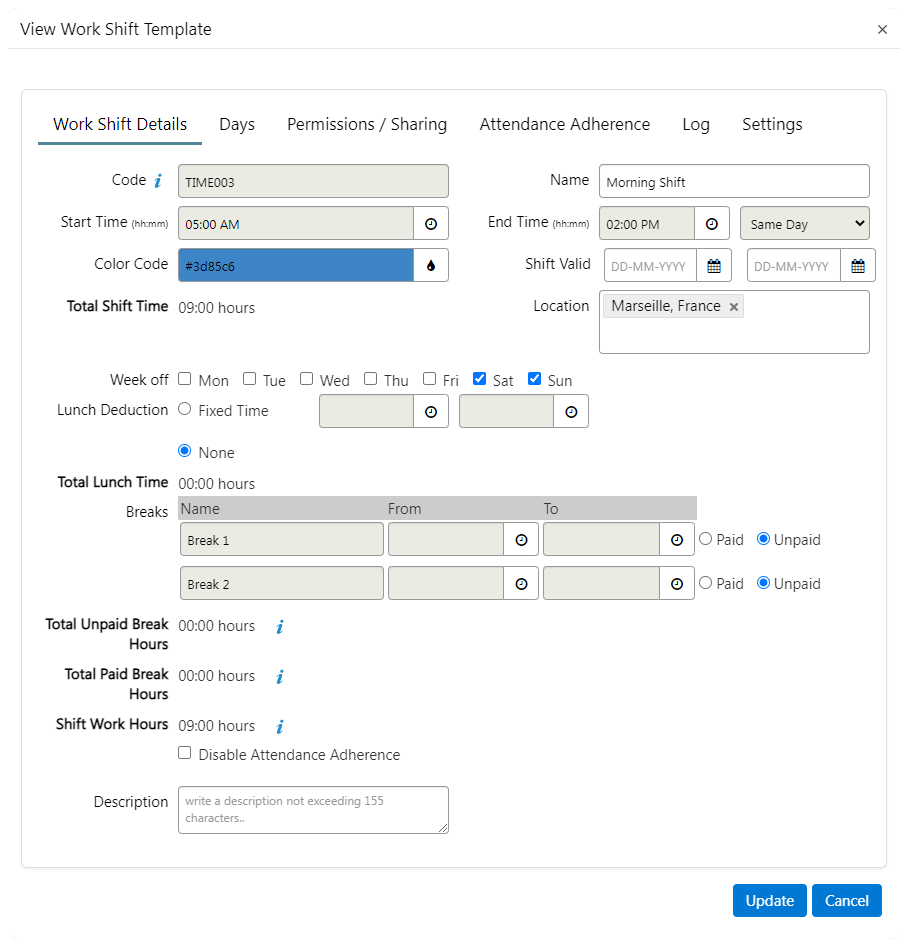Click the blue #3d85c6 color code field
The width and height of the screenshot is (909, 949).
point(296,266)
